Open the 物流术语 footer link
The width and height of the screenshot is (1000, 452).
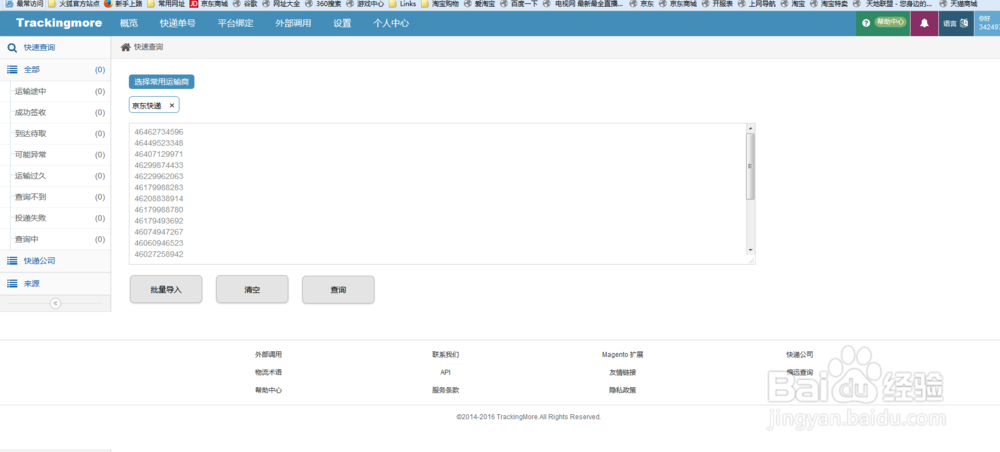tap(268, 372)
